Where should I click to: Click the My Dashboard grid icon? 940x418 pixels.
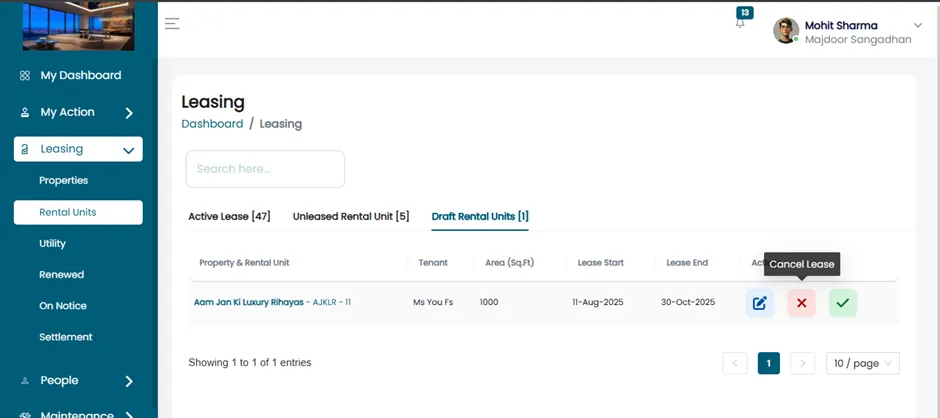click(25, 76)
